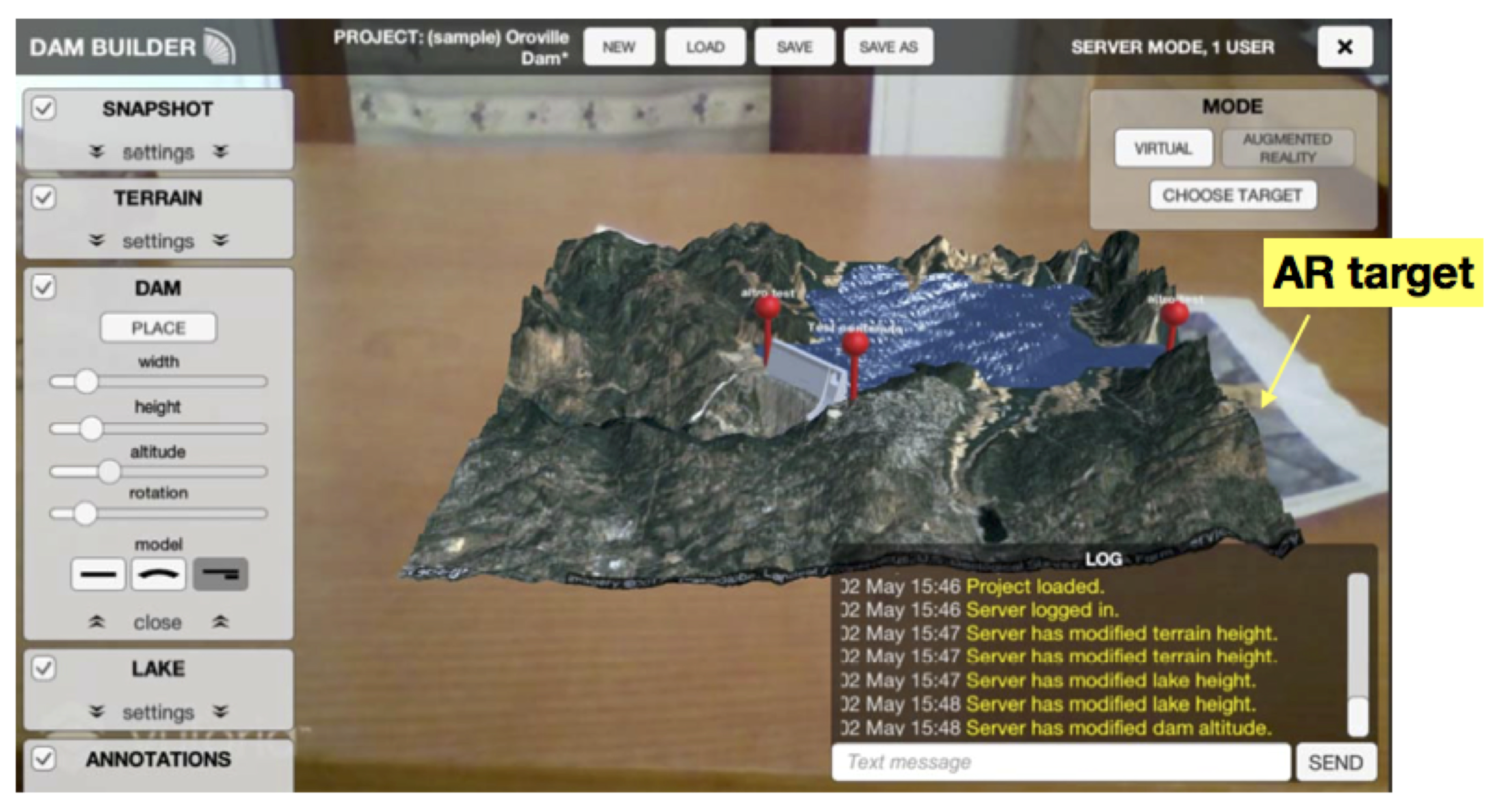Screen dimensions: 1499x812
Task: Click the rightmost red annotation pin
Action: [x=1175, y=314]
